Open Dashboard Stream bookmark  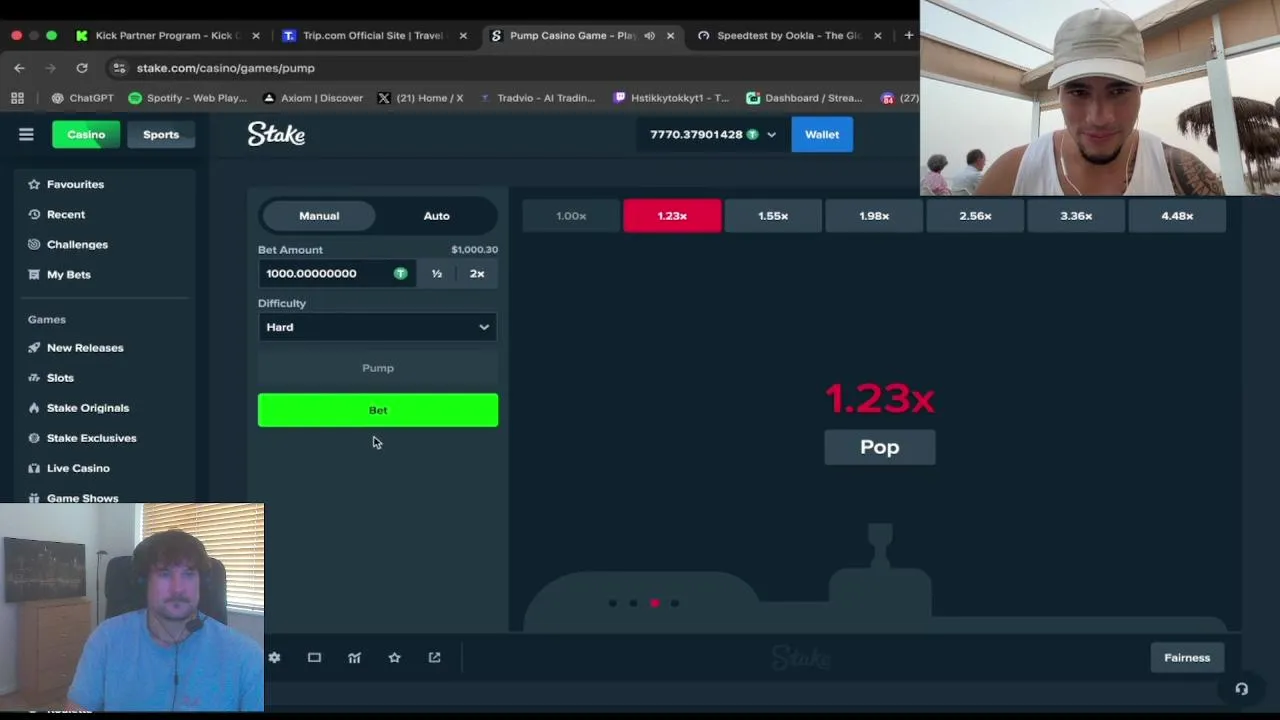pos(804,98)
